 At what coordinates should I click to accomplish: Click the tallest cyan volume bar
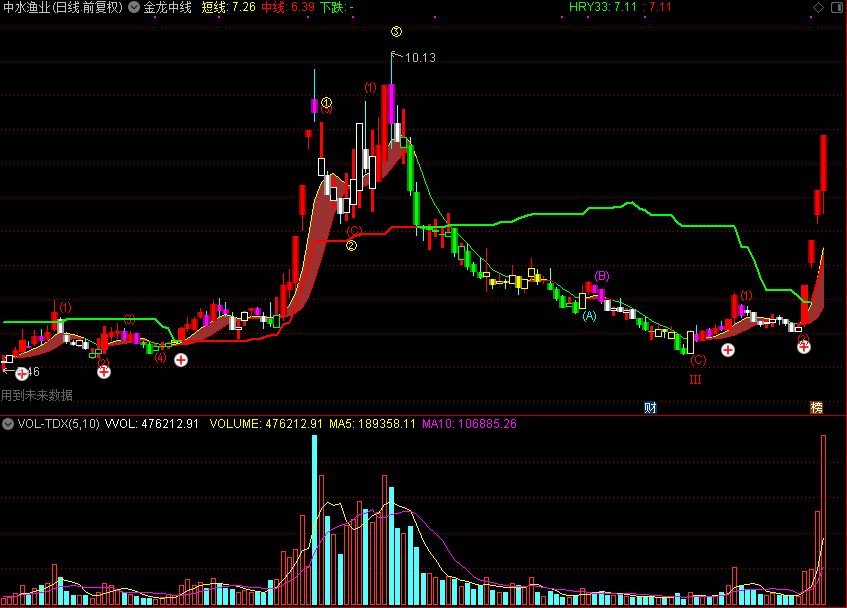coord(314,520)
